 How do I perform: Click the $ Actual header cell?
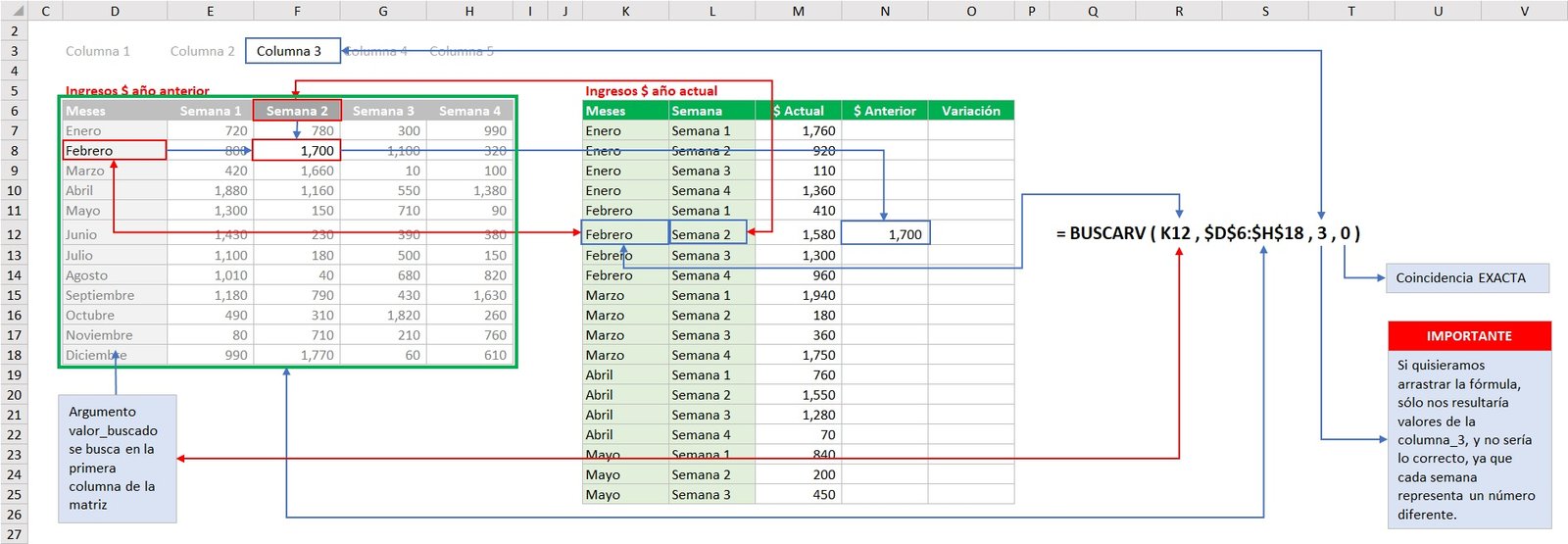tap(798, 111)
